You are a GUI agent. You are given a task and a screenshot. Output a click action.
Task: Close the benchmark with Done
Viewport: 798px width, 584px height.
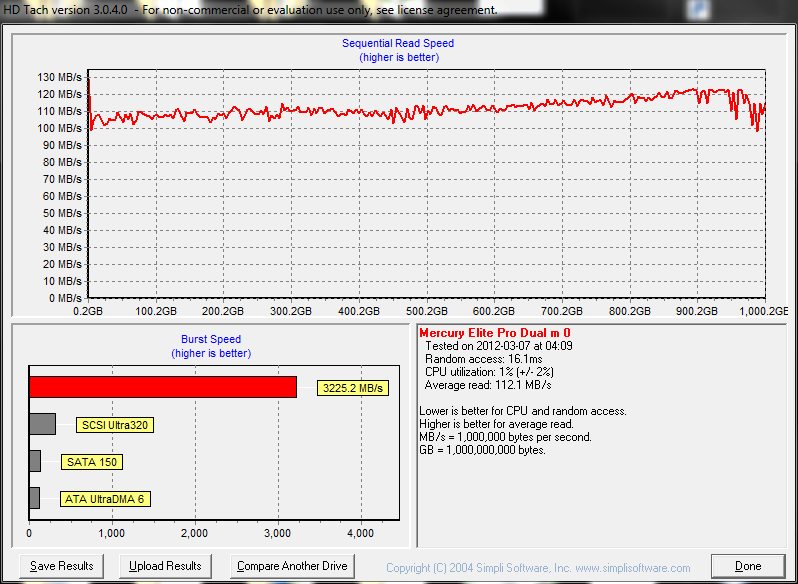tap(748, 566)
